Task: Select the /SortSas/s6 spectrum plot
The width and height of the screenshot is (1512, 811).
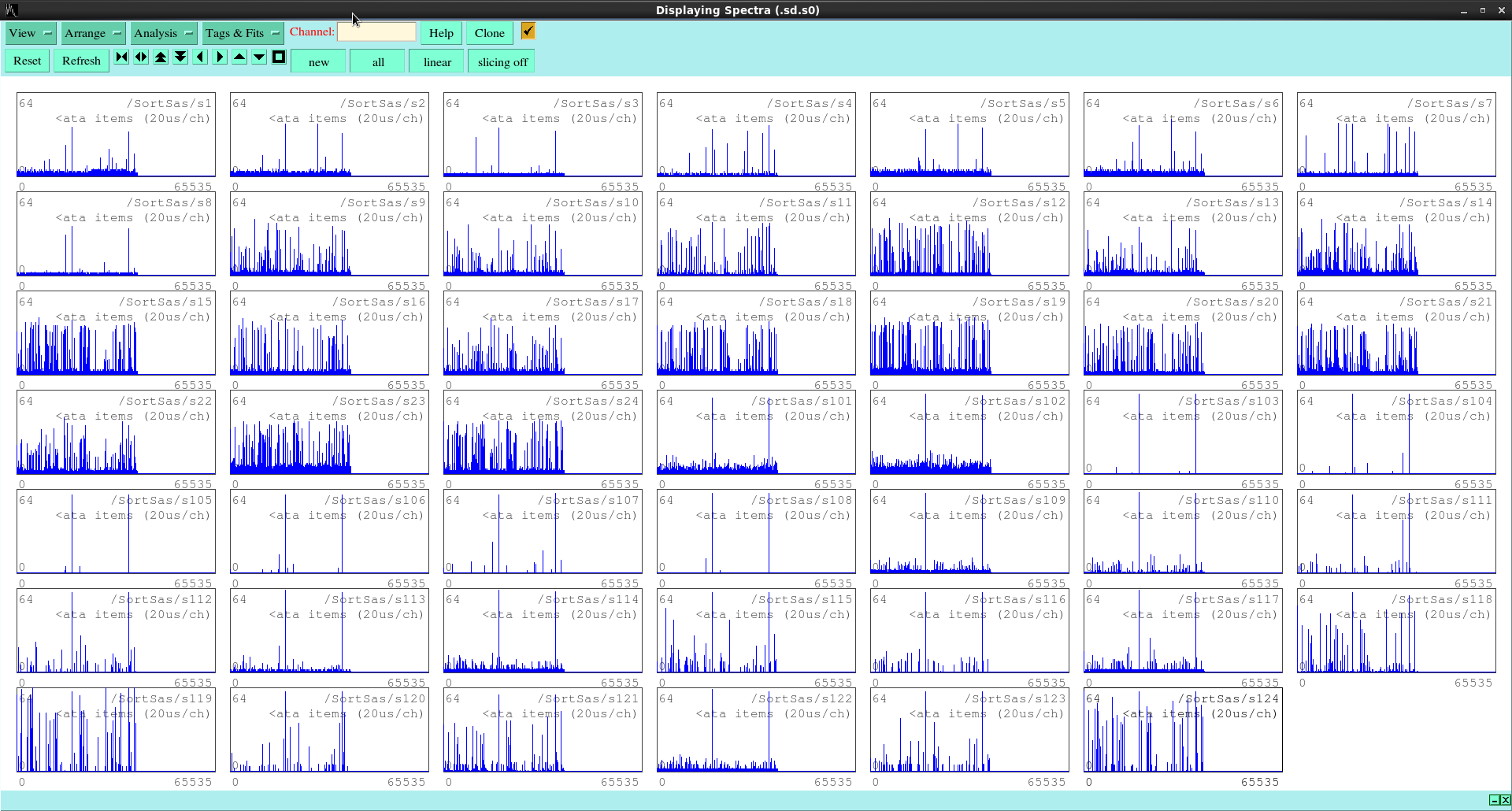Action: coord(1183,135)
